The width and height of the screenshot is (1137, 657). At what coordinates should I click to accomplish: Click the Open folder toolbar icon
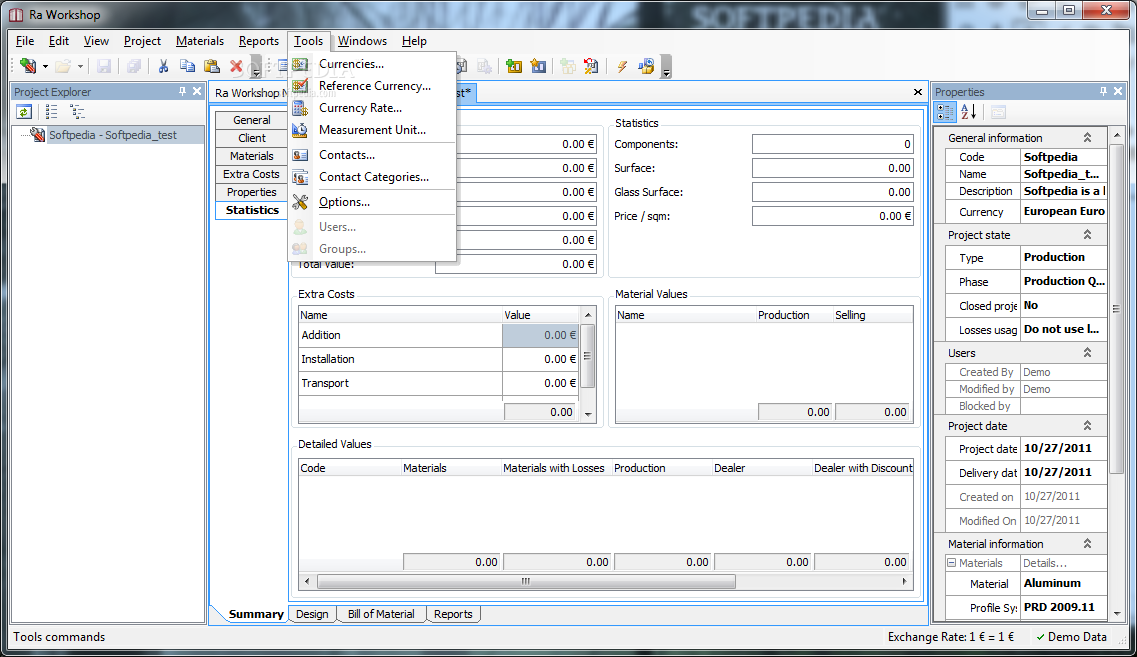tap(63, 67)
